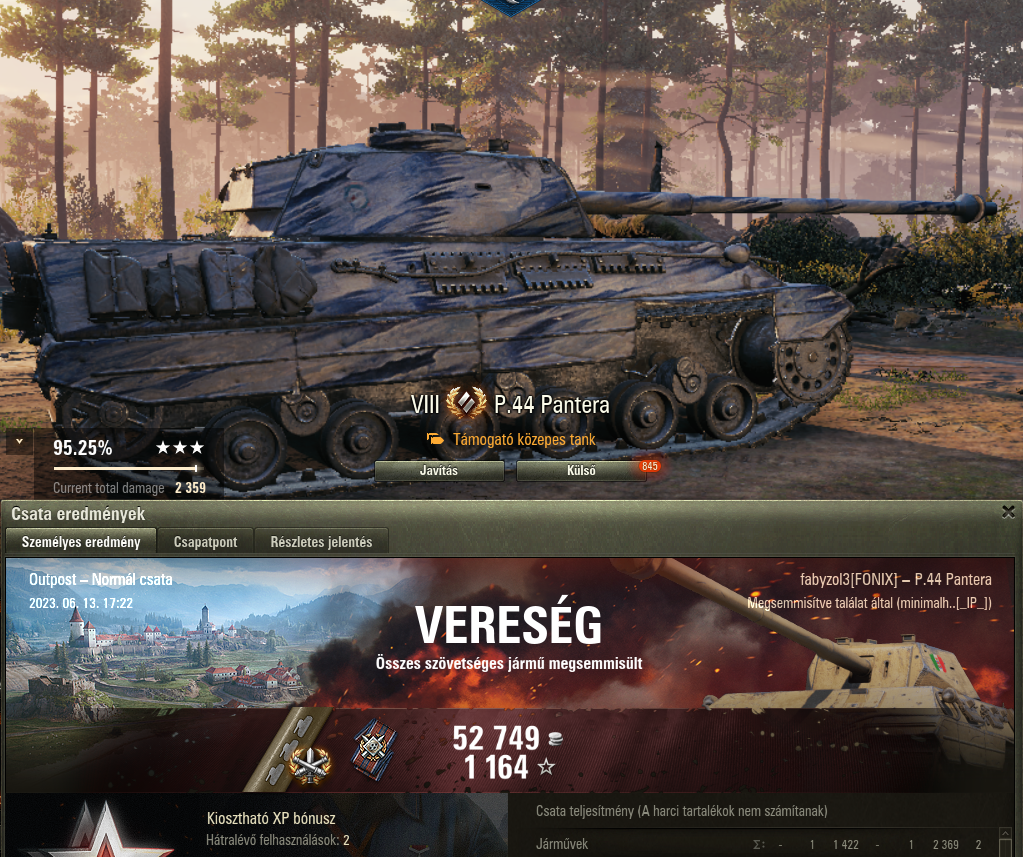1023x857 pixels.
Task: Open the Részletes jelentés tab
Action: click(x=322, y=542)
